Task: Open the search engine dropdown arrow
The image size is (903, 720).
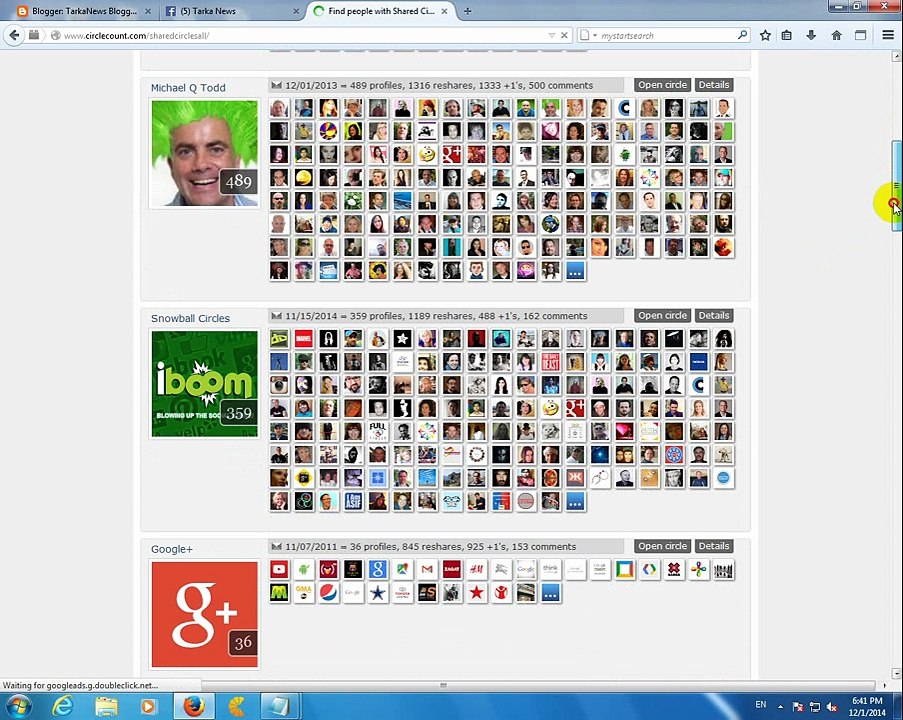Action: coord(595,35)
